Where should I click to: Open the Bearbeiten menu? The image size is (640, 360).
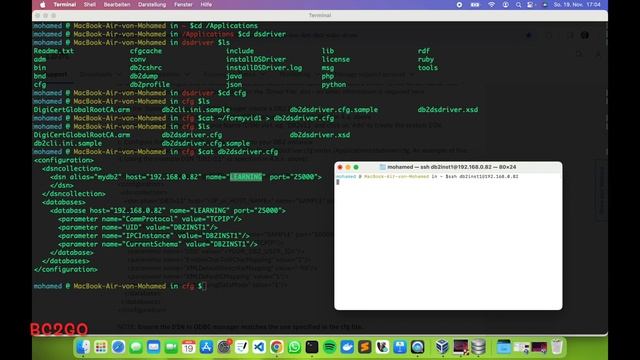pos(117,4)
